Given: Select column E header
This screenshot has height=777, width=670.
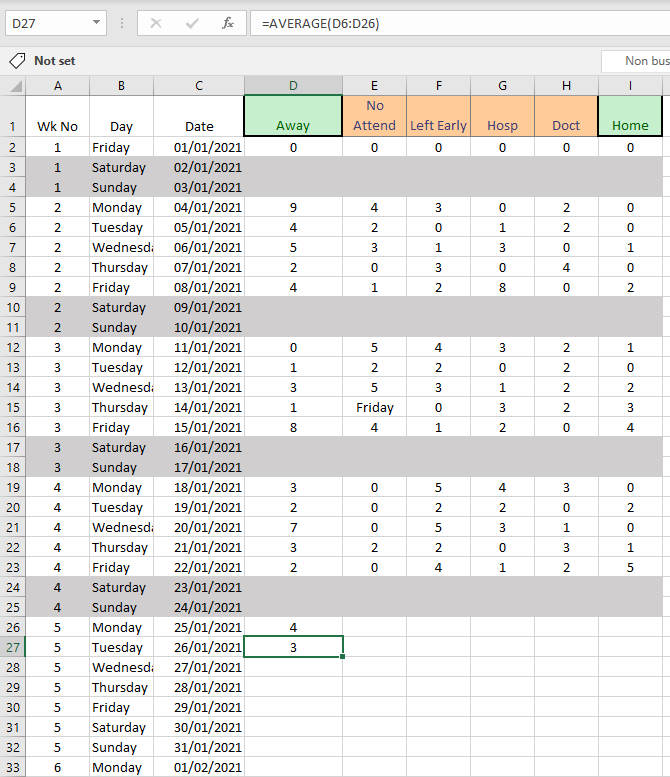Looking at the screenshot, I should (374, 86).
